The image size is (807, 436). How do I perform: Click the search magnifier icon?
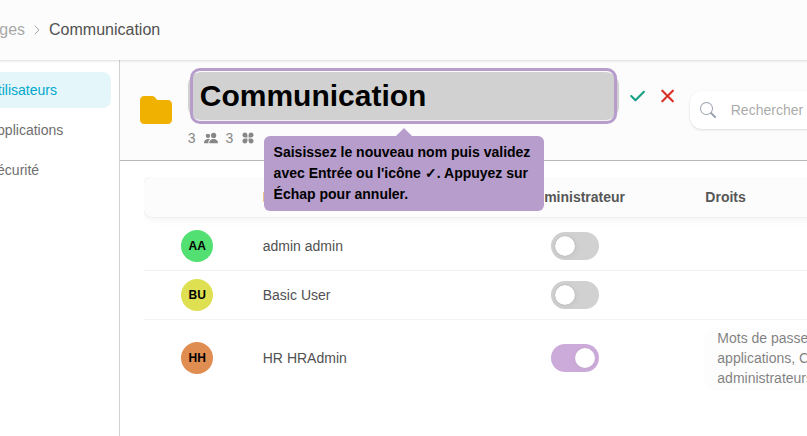pos(708,110)
